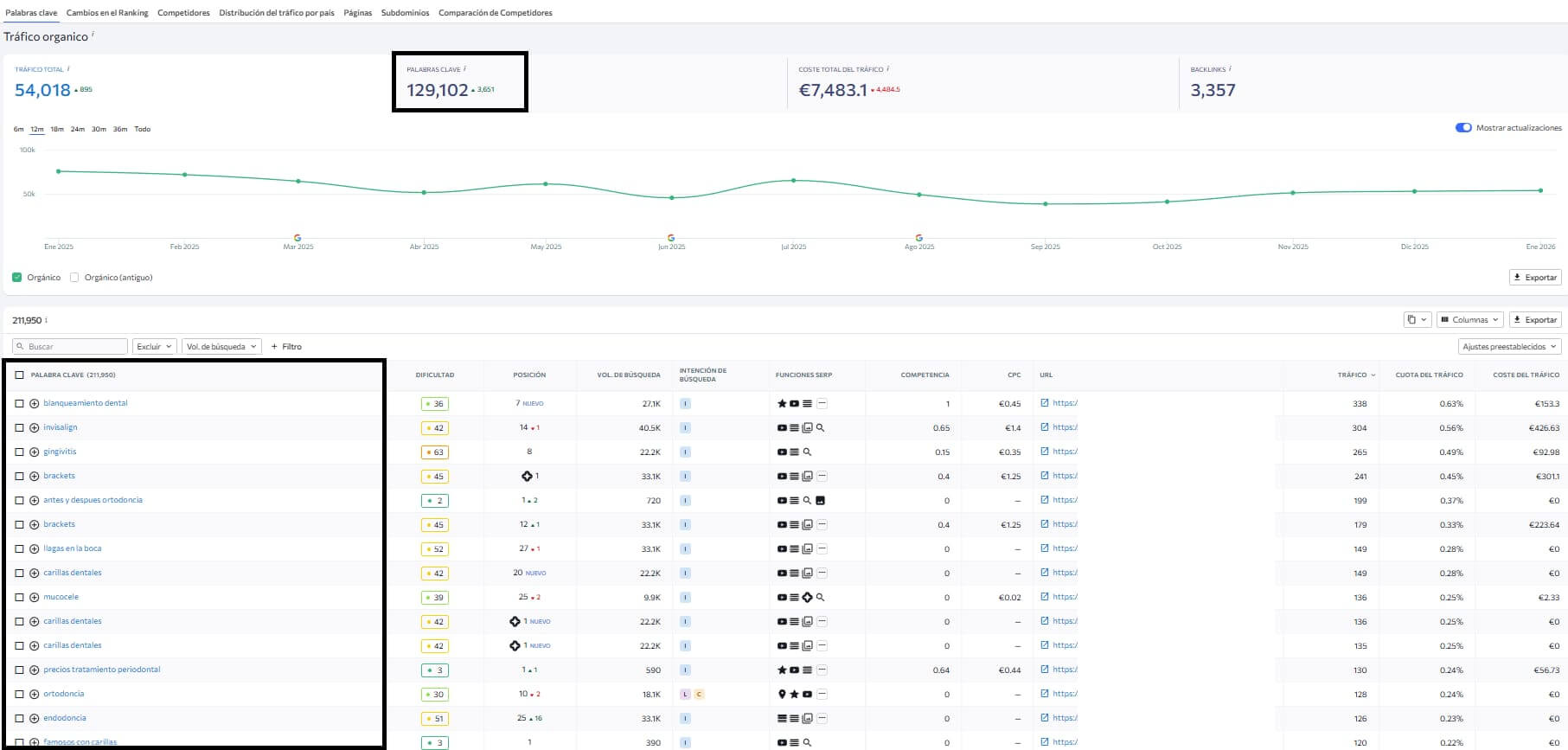Image resolution: width=1568 pixels, height=750 pixels.
Task: Click info icon next to Tráfico Total
Action: pos(68,68)
